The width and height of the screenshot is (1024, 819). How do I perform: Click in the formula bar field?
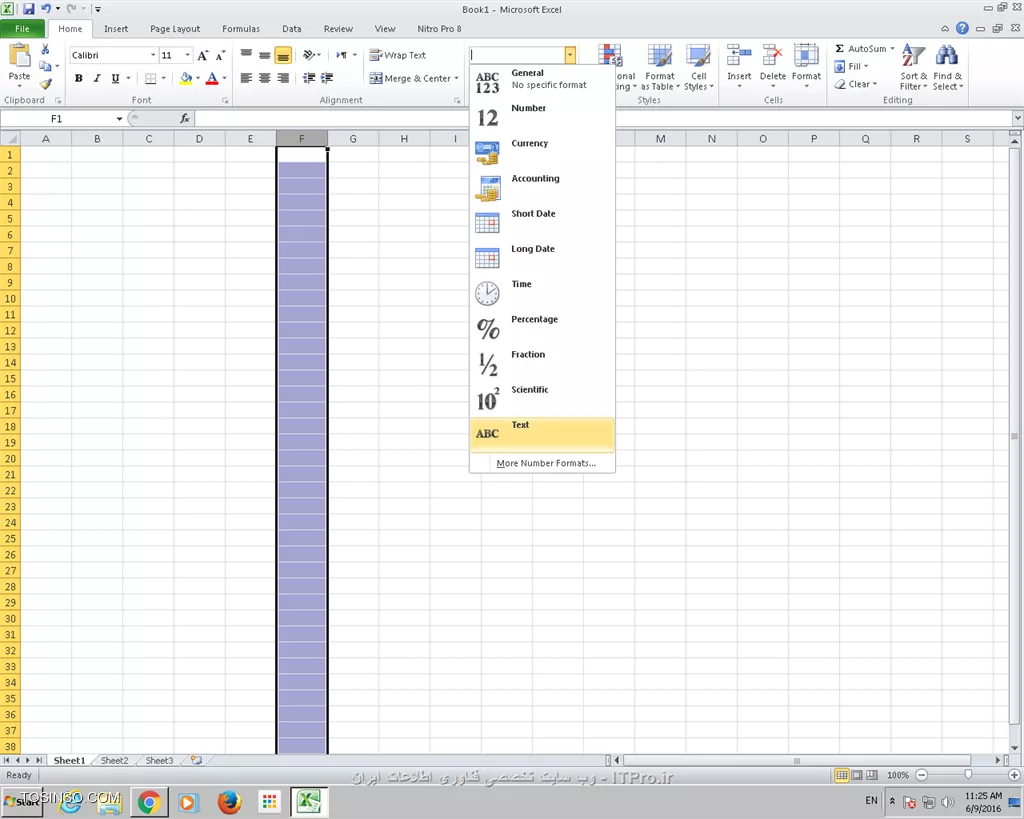pyautogui.click(x=604, y=118)
